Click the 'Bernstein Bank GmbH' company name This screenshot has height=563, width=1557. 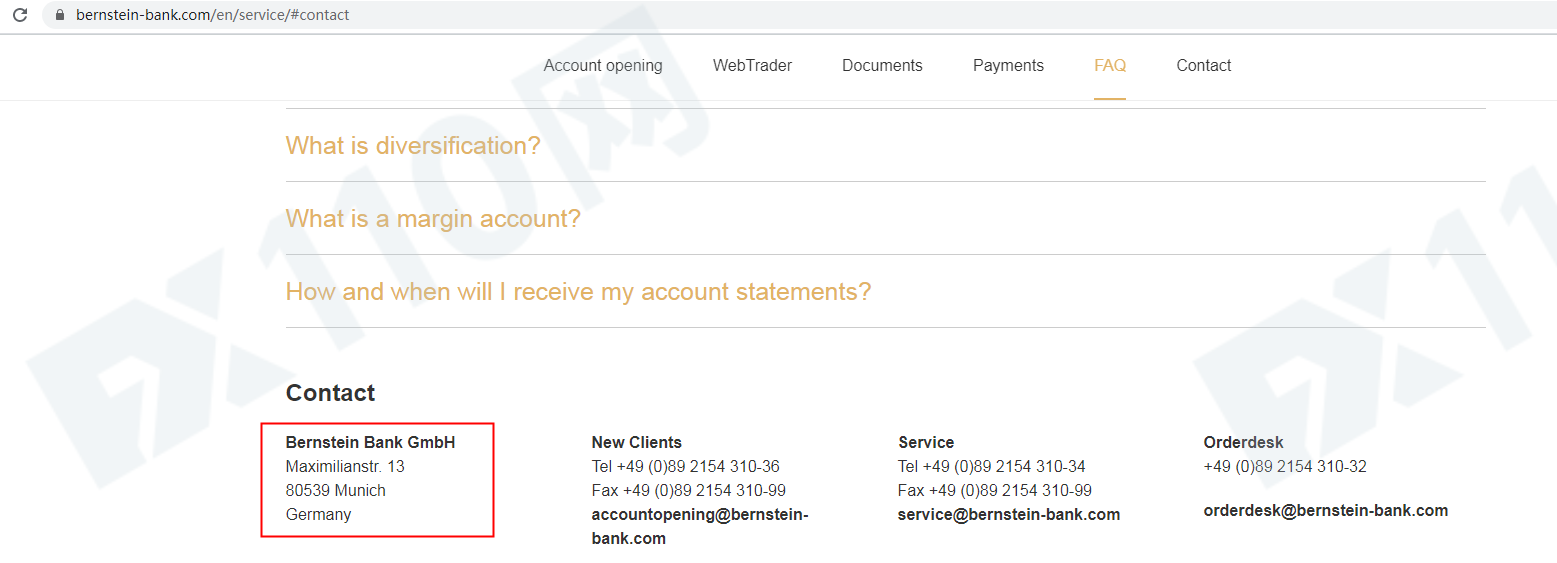pyautogui.click(x=370, y=442)
